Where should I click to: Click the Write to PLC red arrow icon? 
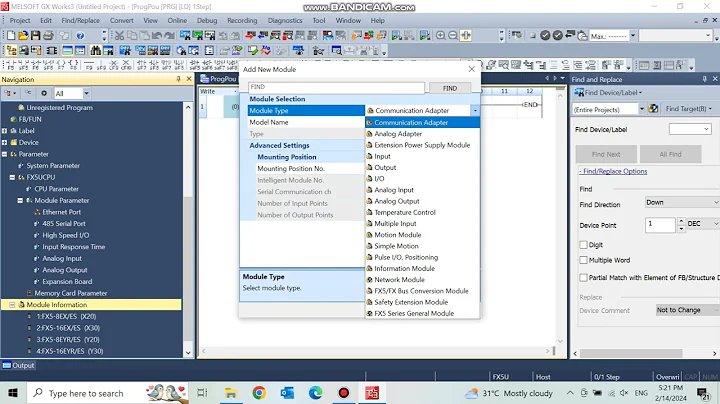tap(250, 35)
